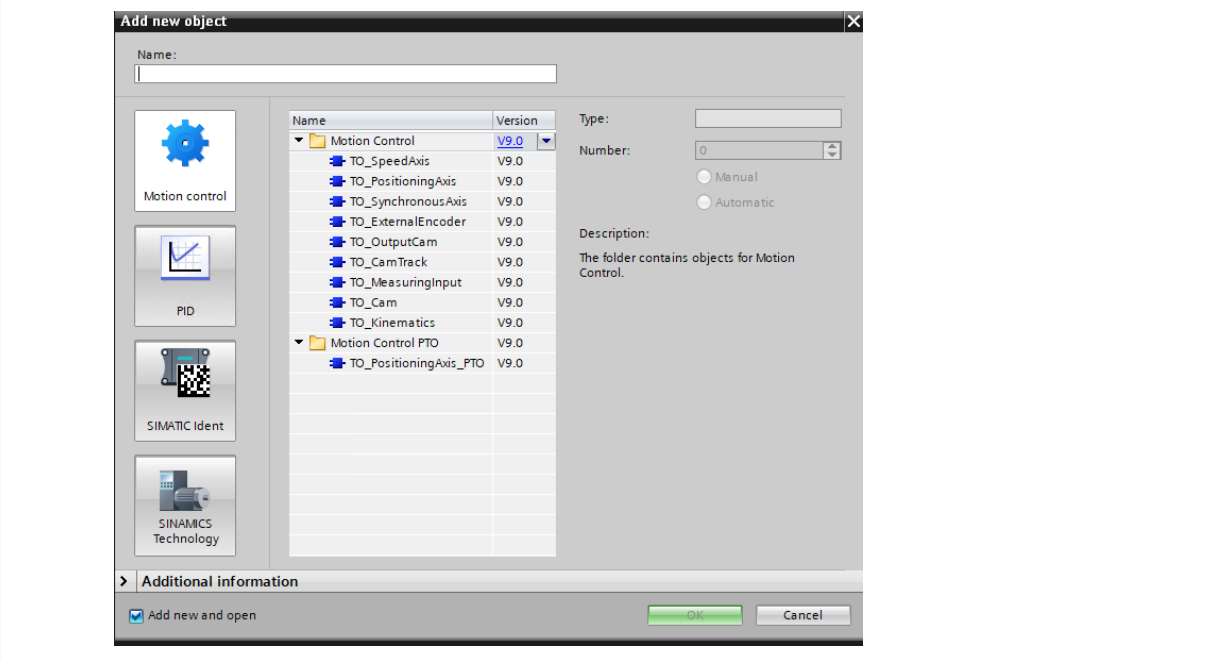Viewport: 1225px width, 660px height.
Task: Select the TO_PositioningAxis_PTO row label
Action: [417, 363]
